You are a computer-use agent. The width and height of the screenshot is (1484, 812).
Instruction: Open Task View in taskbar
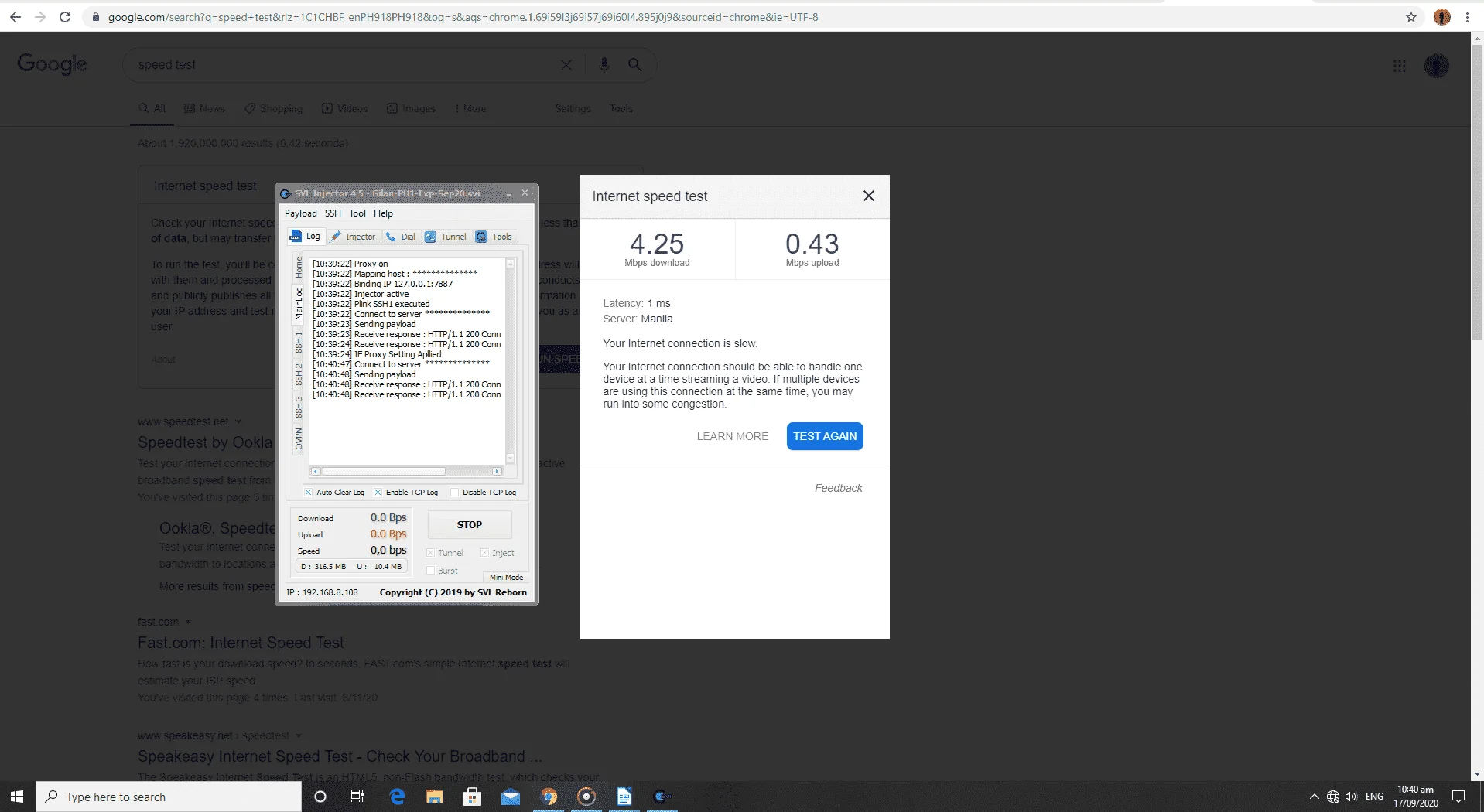357,797
